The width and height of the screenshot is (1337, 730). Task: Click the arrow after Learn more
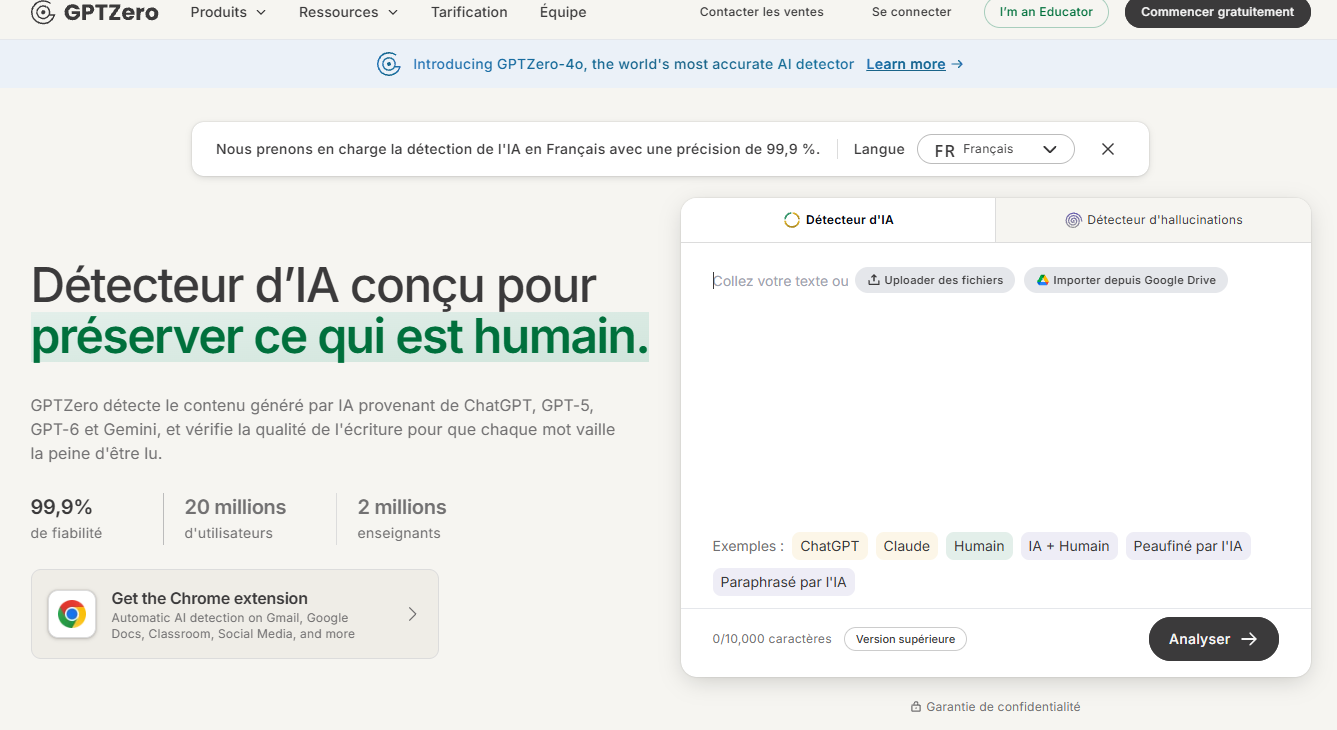(957, 64)
